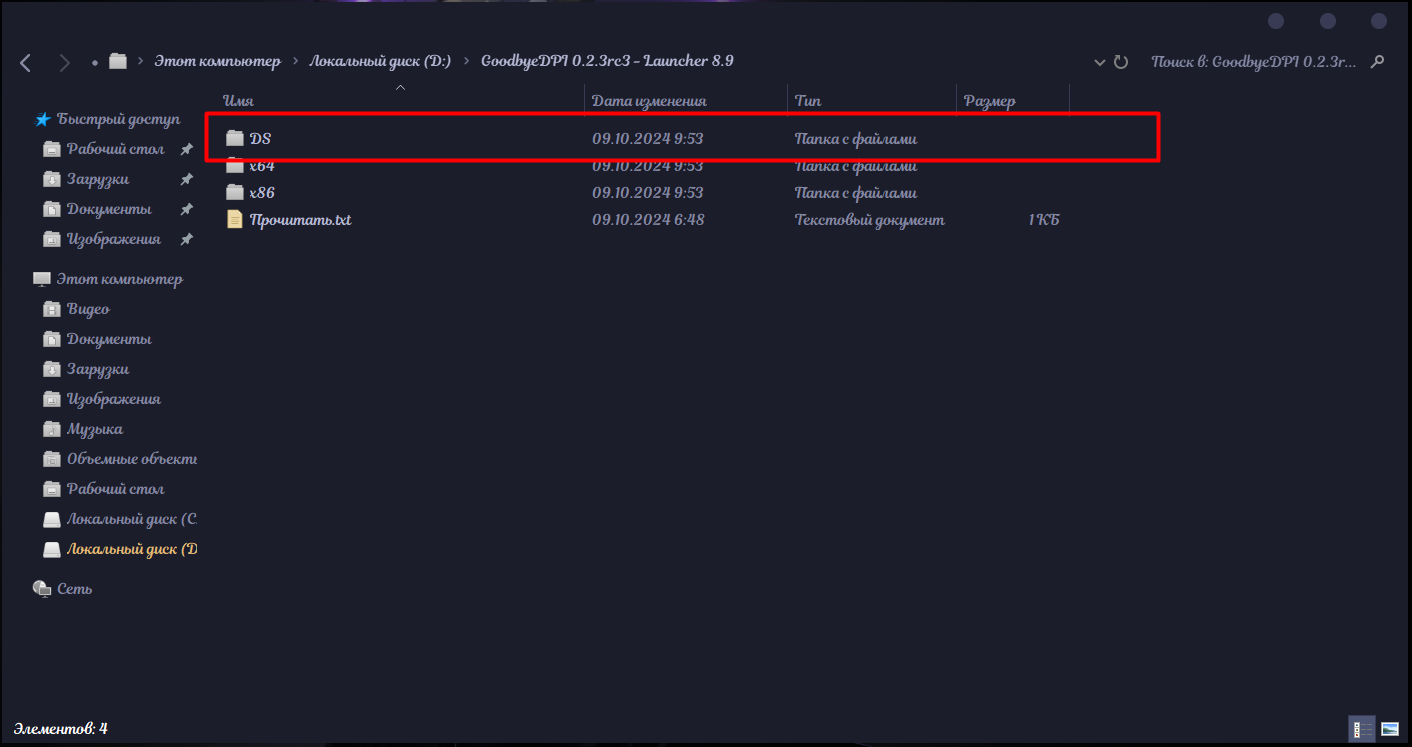This screenshot has height=747, width=1412.
Task: Open address bar history dropdown
Action: point(1100,62)
